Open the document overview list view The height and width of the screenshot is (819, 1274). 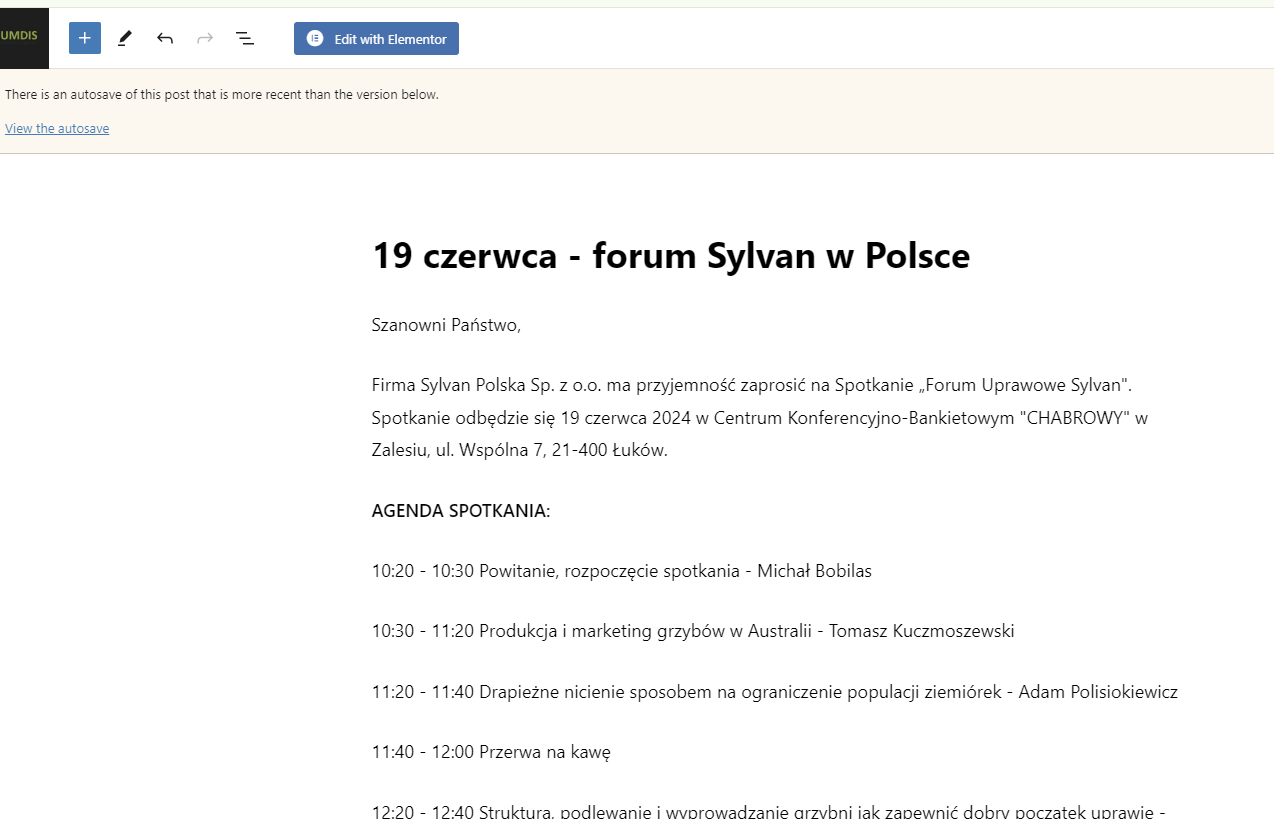pyautogui.click(x=245, y=38)
